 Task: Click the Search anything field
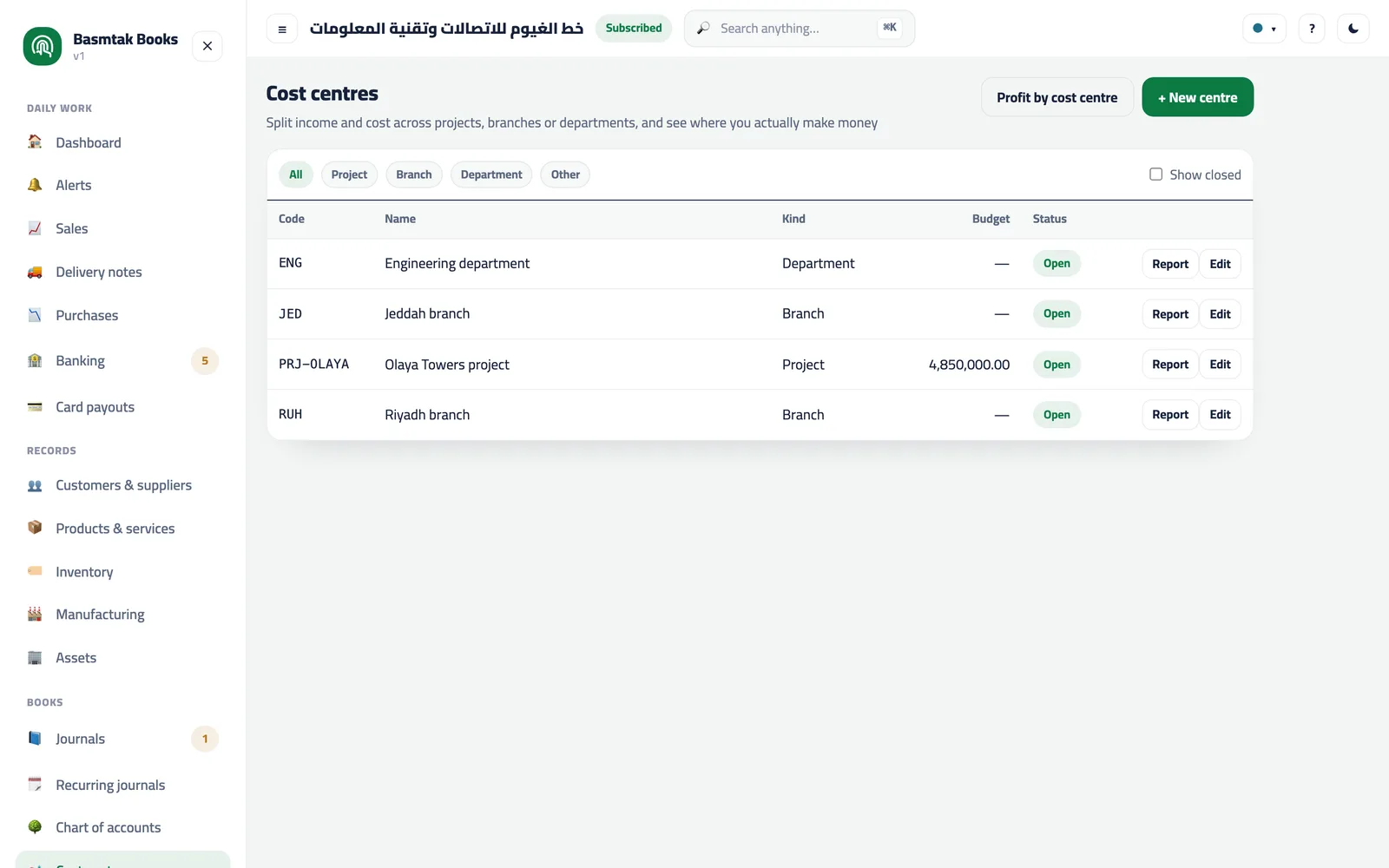(799, 29)
